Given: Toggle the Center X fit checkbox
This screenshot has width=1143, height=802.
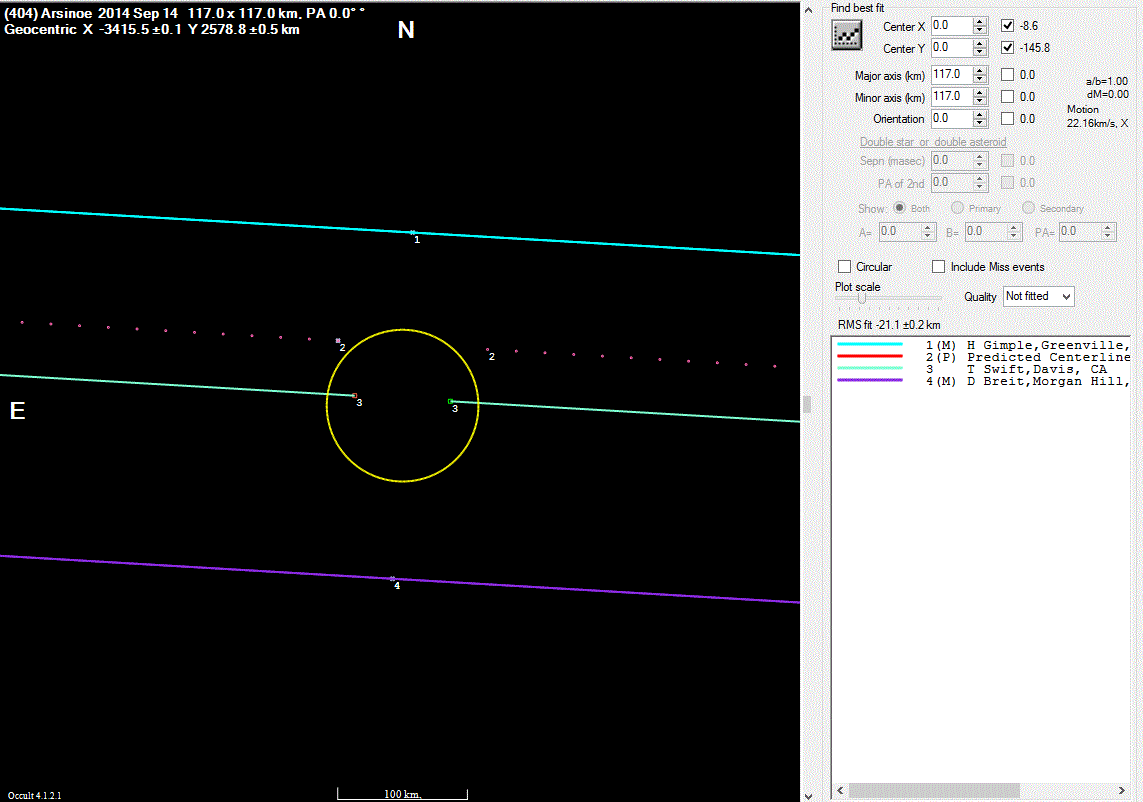Looking at the screenshot, I should [x=1007, y=26].
